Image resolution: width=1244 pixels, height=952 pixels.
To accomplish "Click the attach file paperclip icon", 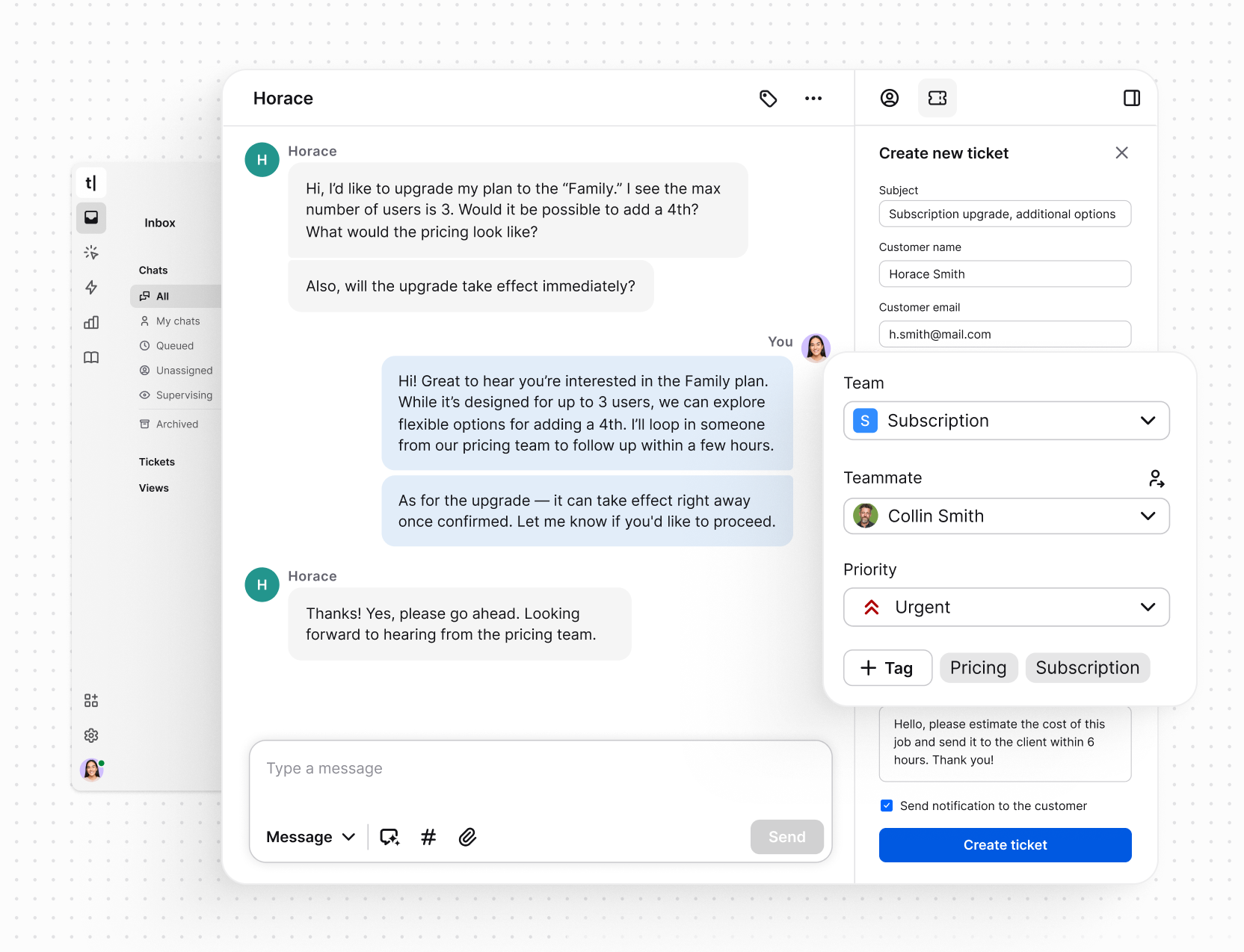I will coord(467,837).
